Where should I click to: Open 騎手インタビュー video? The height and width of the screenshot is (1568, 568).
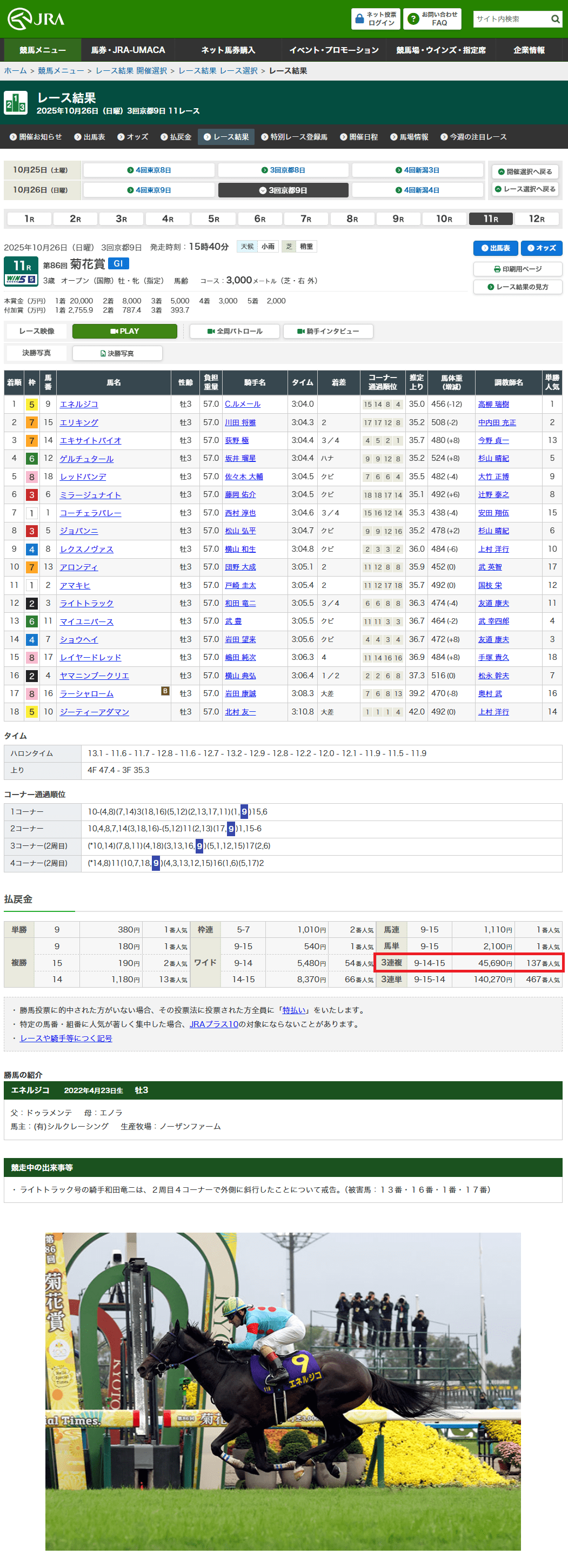coord(328,331)
